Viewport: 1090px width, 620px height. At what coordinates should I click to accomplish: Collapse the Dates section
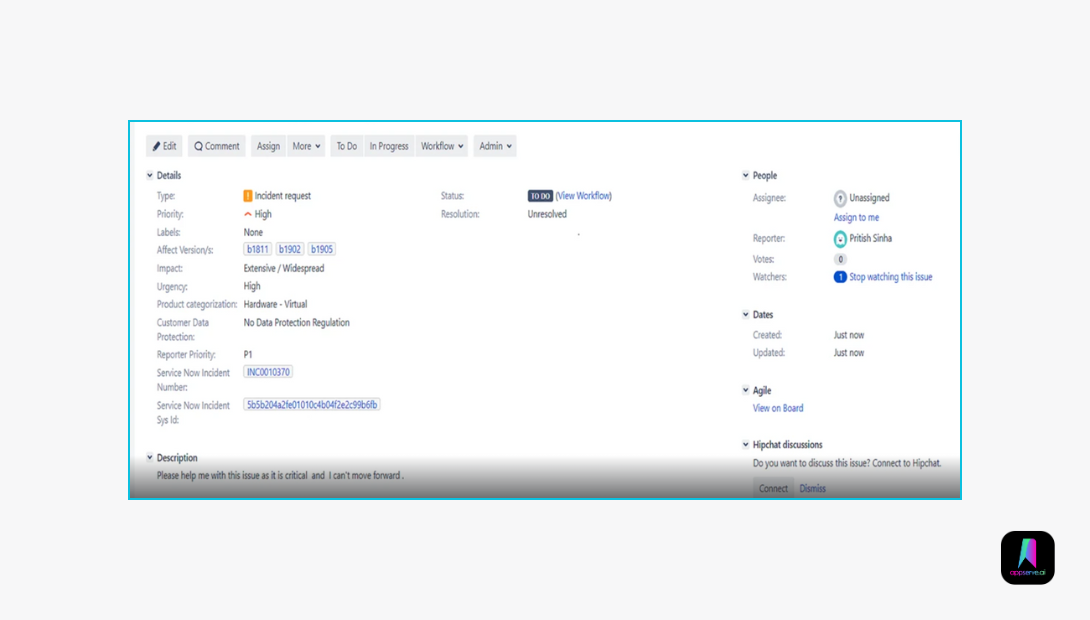click(x=745, y=314)
